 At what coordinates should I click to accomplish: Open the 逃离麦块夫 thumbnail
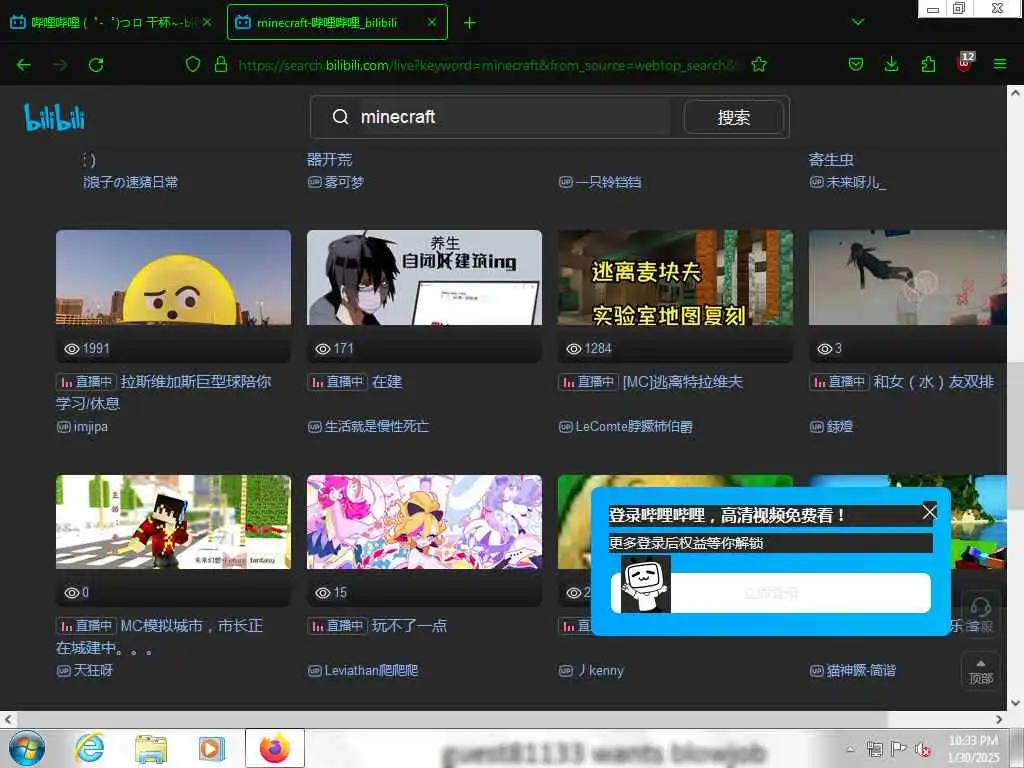675,278
